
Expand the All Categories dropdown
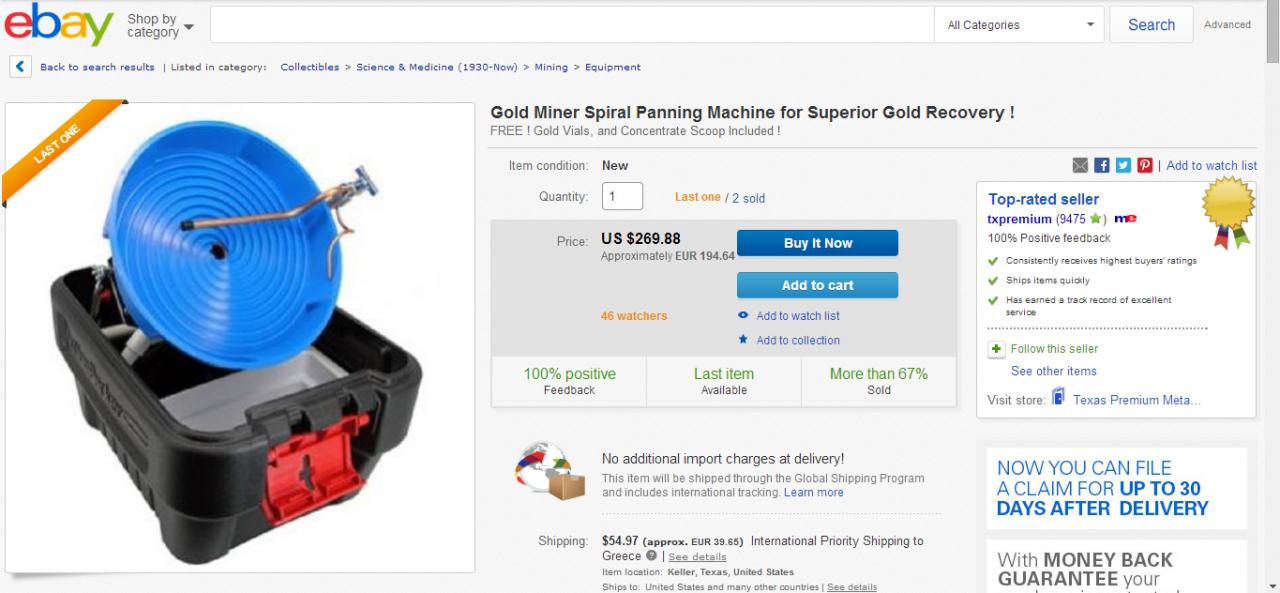coord(1020,25)
